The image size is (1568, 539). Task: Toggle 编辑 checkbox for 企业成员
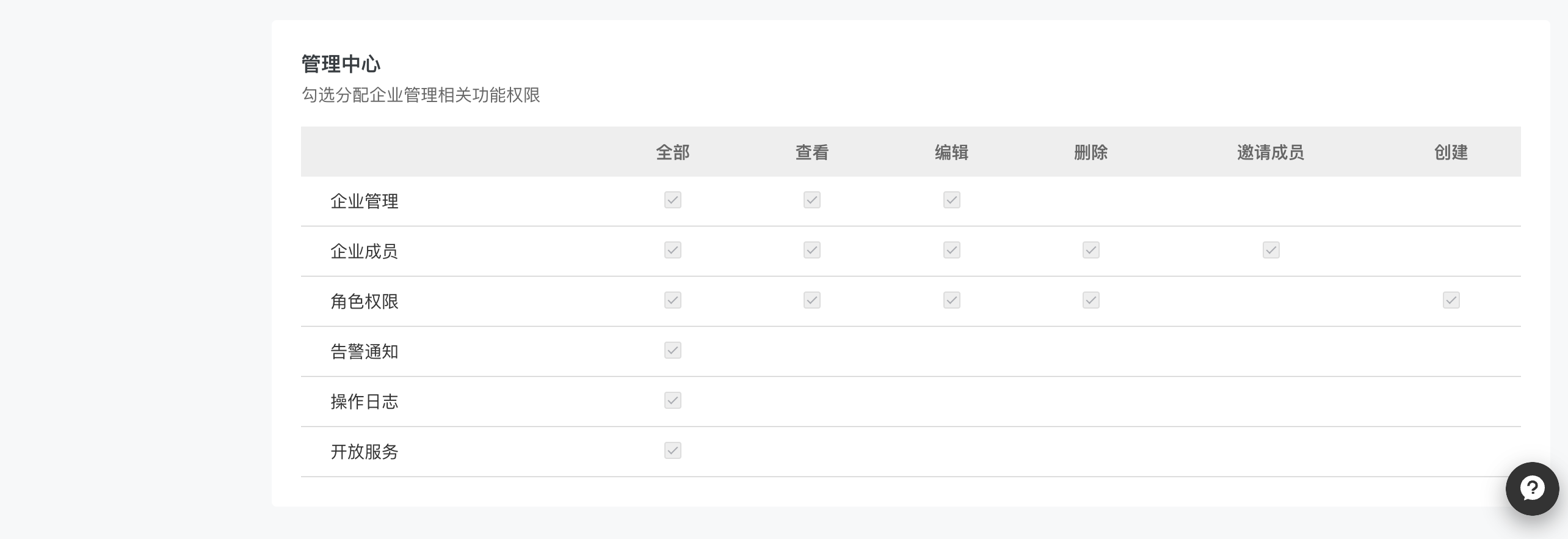point(951,250)
